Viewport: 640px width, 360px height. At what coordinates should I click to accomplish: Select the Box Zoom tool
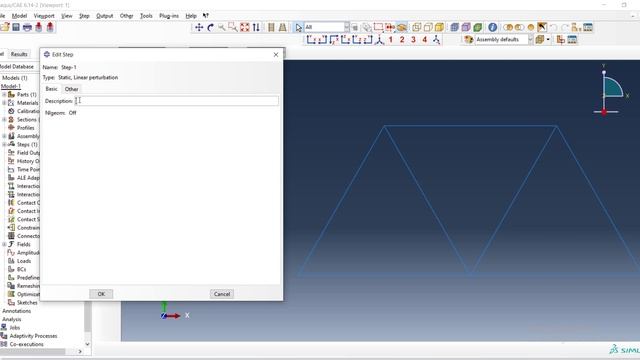click(x=233, y=27)
